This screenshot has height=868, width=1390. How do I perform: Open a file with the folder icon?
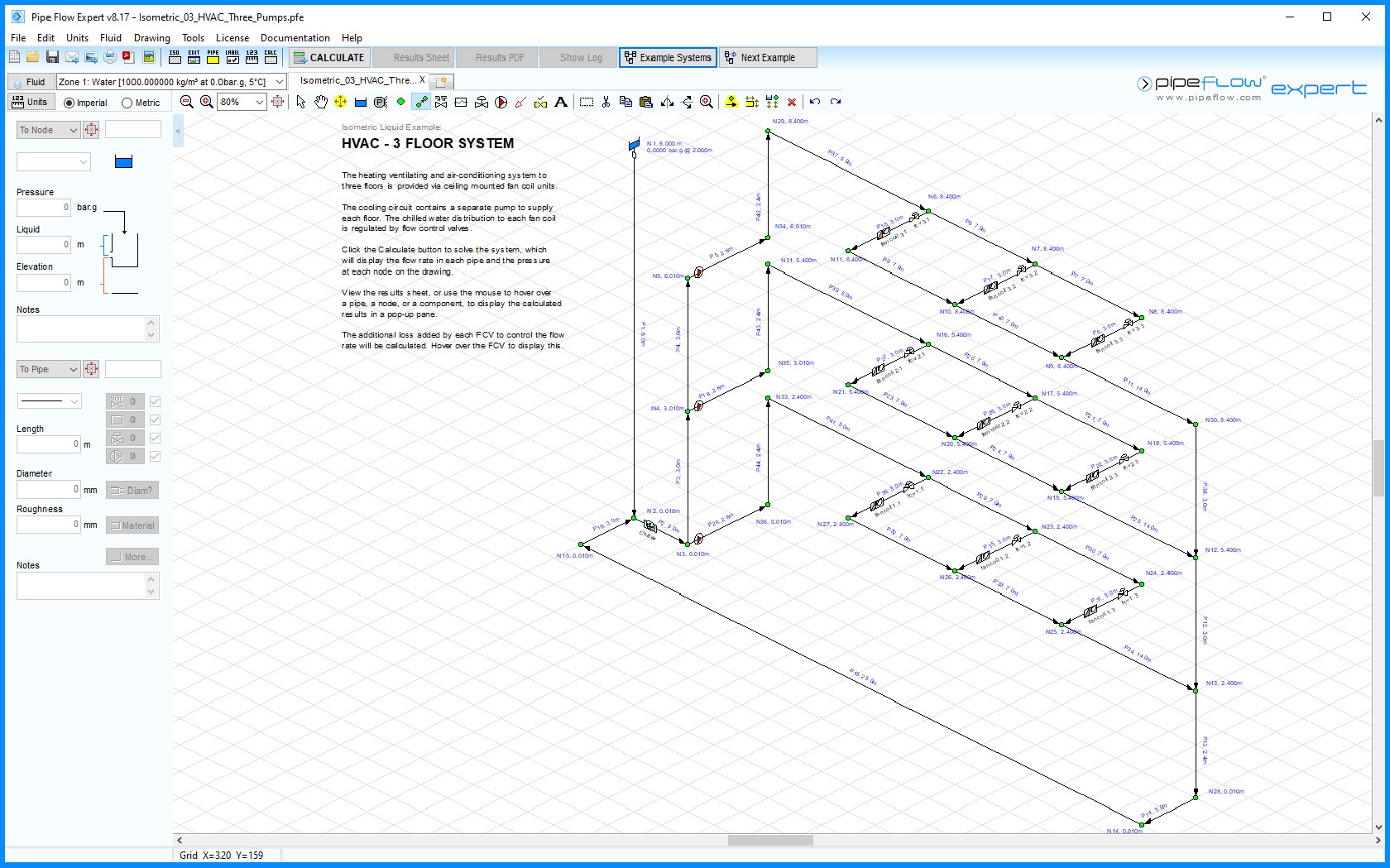pos(32,57)
